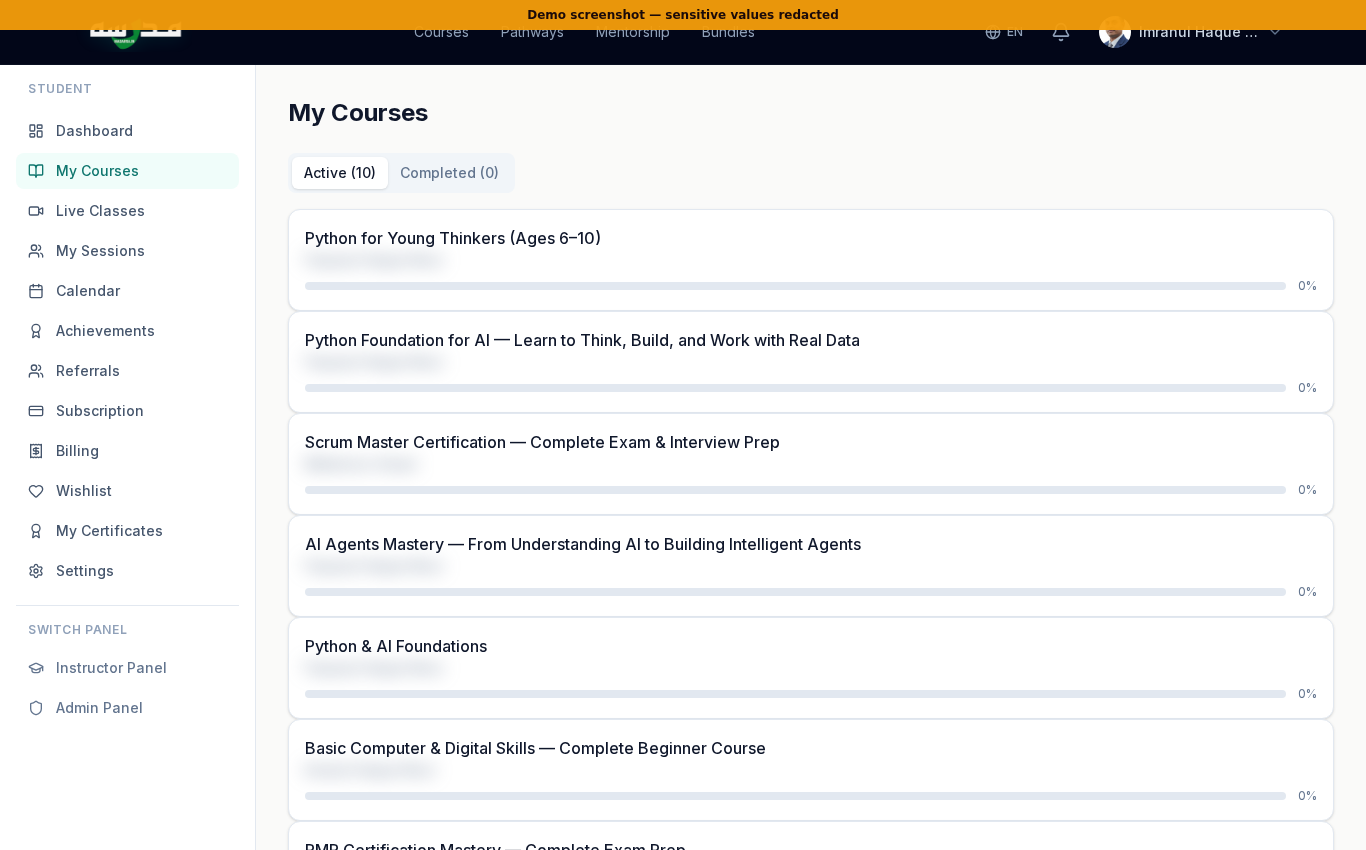The image size is (1366, 850).
Task: Open the My Certificates page
Action: click(127, 531)
